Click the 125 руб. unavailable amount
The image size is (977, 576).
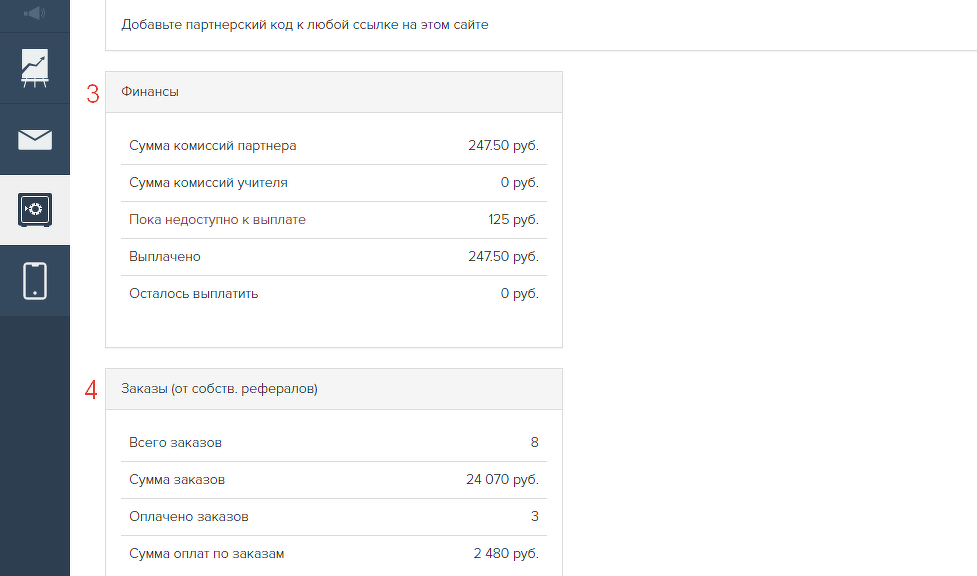click(513, 219)
